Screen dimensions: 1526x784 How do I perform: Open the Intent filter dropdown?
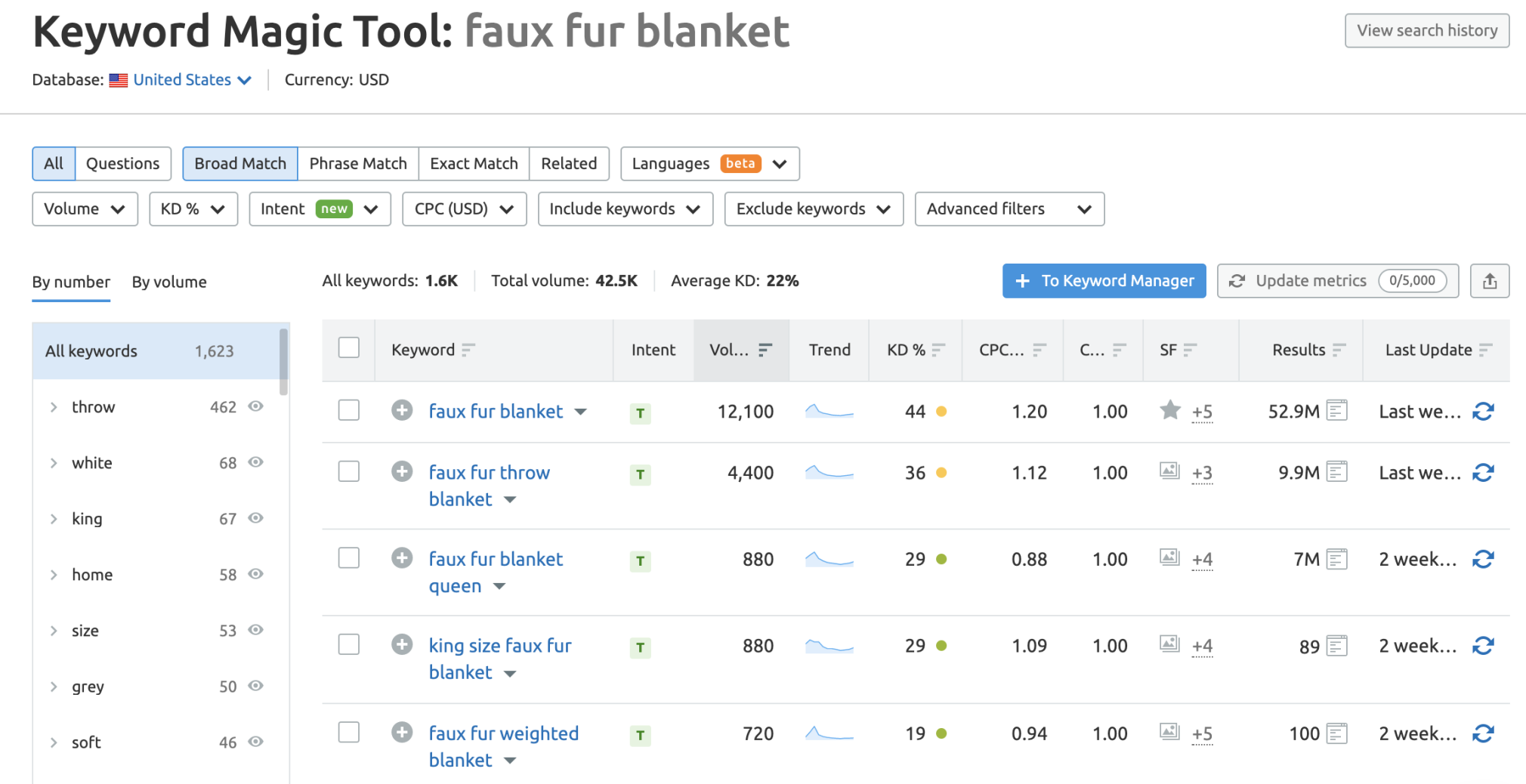pyautogui.click(x=320, y=209)
